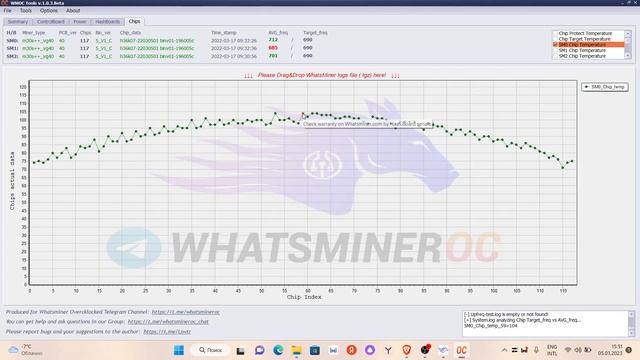Screen dimensions: 640x360
Task: Open the t.me/whatsmineroc channel link
Action: (x=186, y=312)
